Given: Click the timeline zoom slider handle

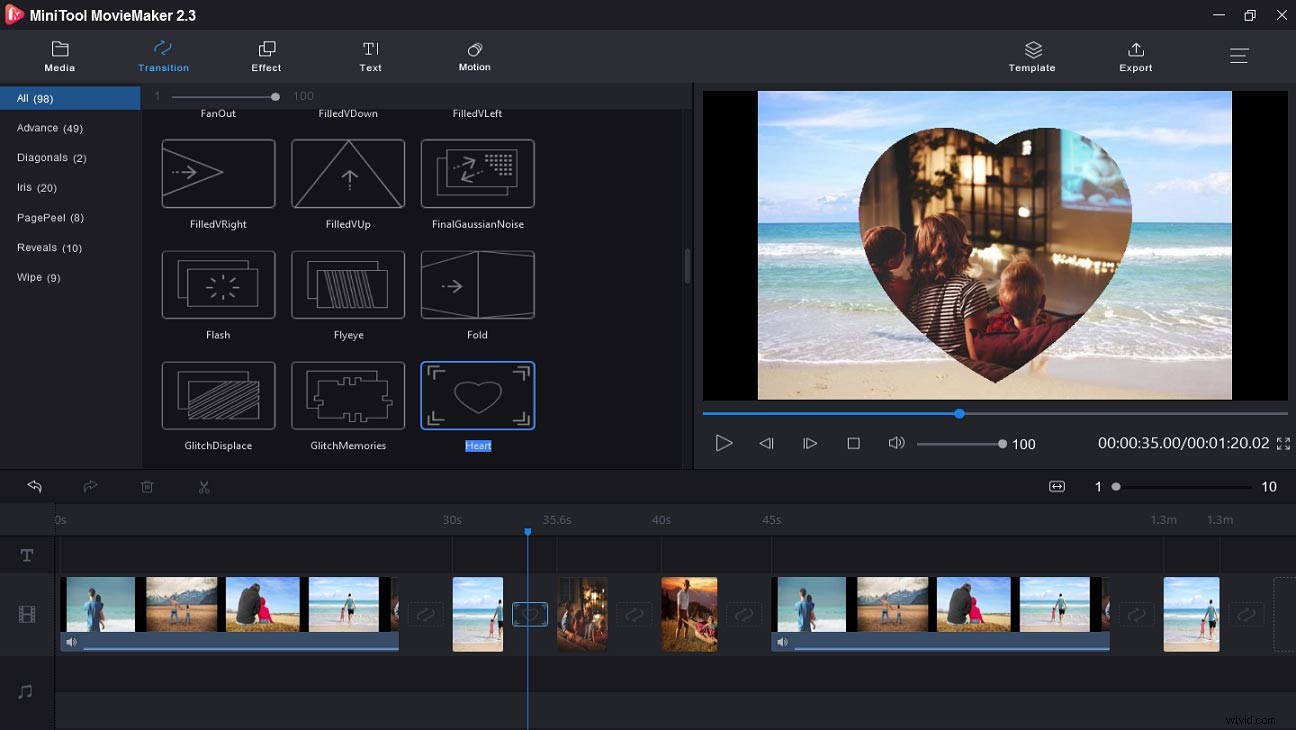Looking at the screenshot, I should [x=1116, y=487].
